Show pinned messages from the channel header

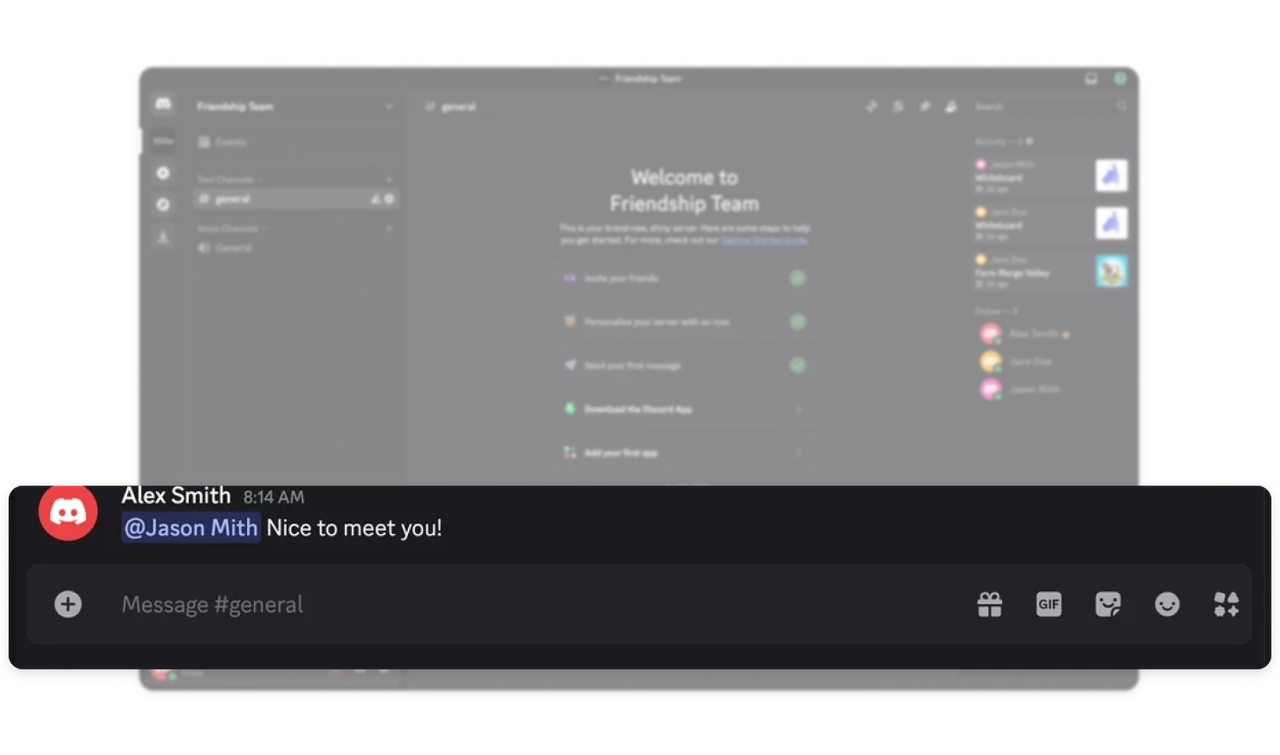[924, 106]
